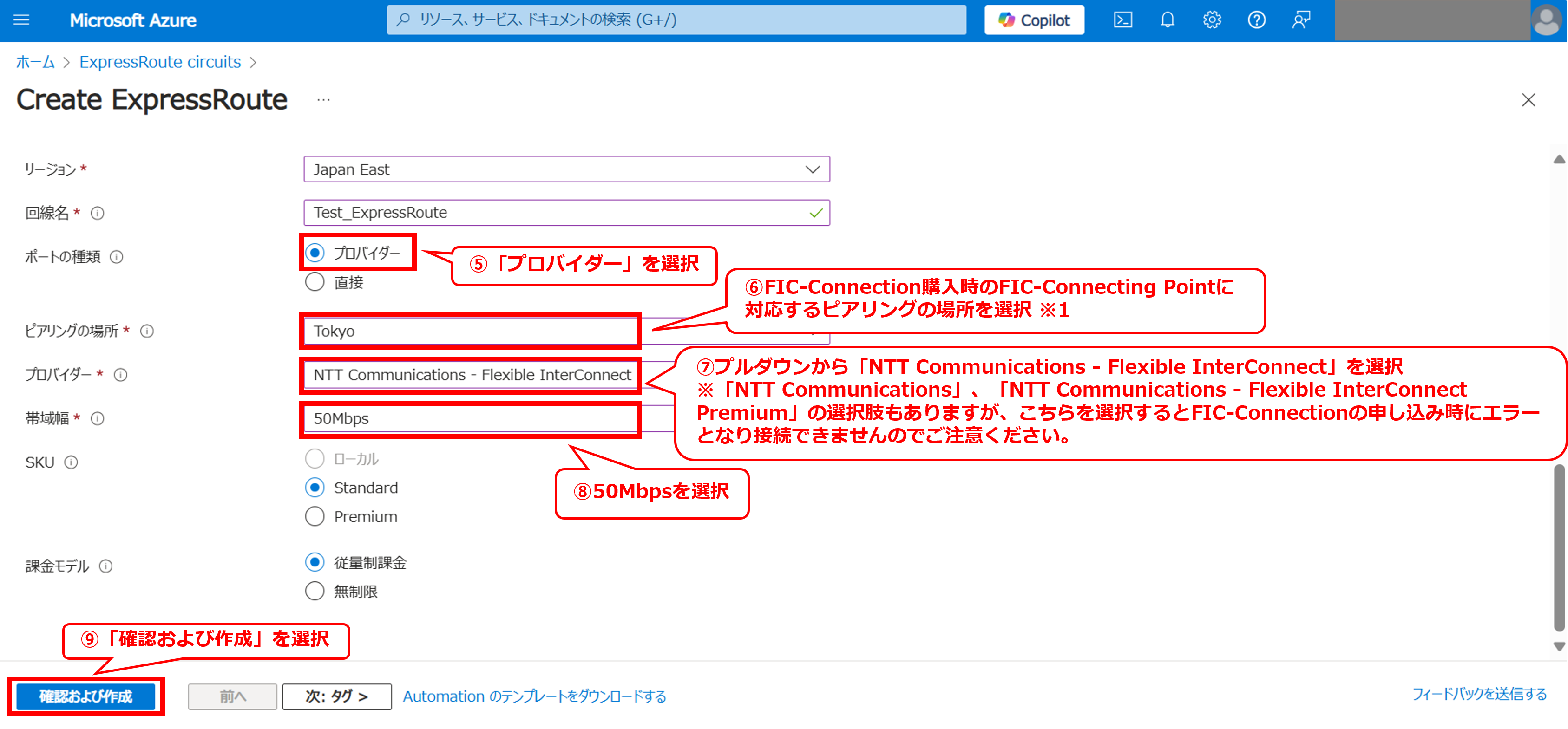Viewport: 1568px width, 729px height.
Task: Select the Premium SKU option
Action: 315,516
